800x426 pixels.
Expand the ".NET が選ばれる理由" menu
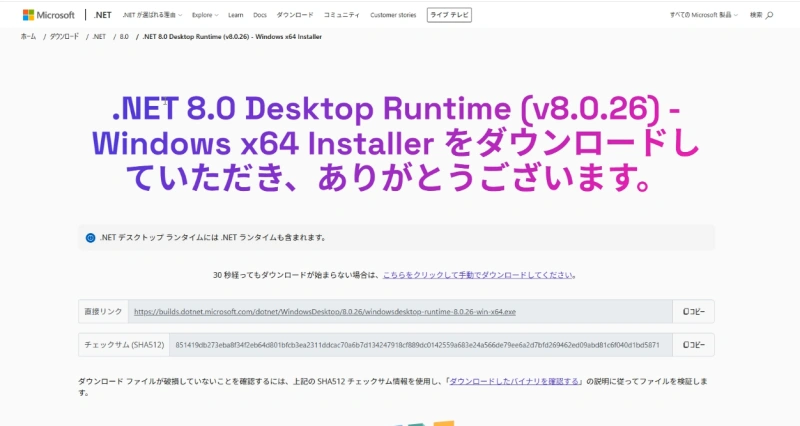coord(152,15)
